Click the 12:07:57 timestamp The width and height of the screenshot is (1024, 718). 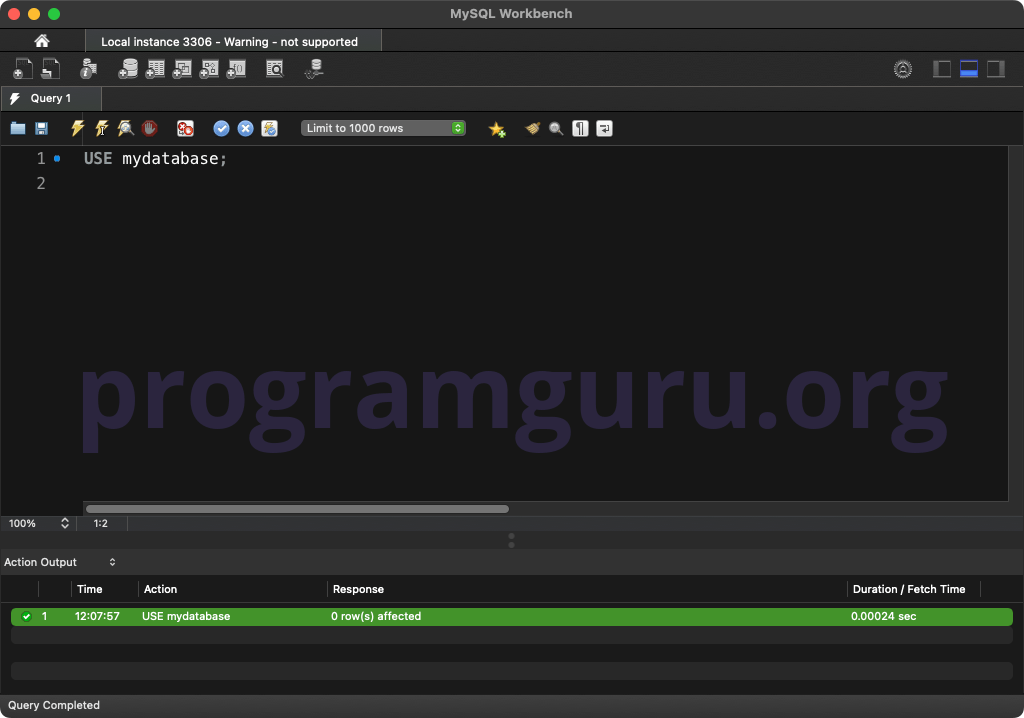(97, 616)
